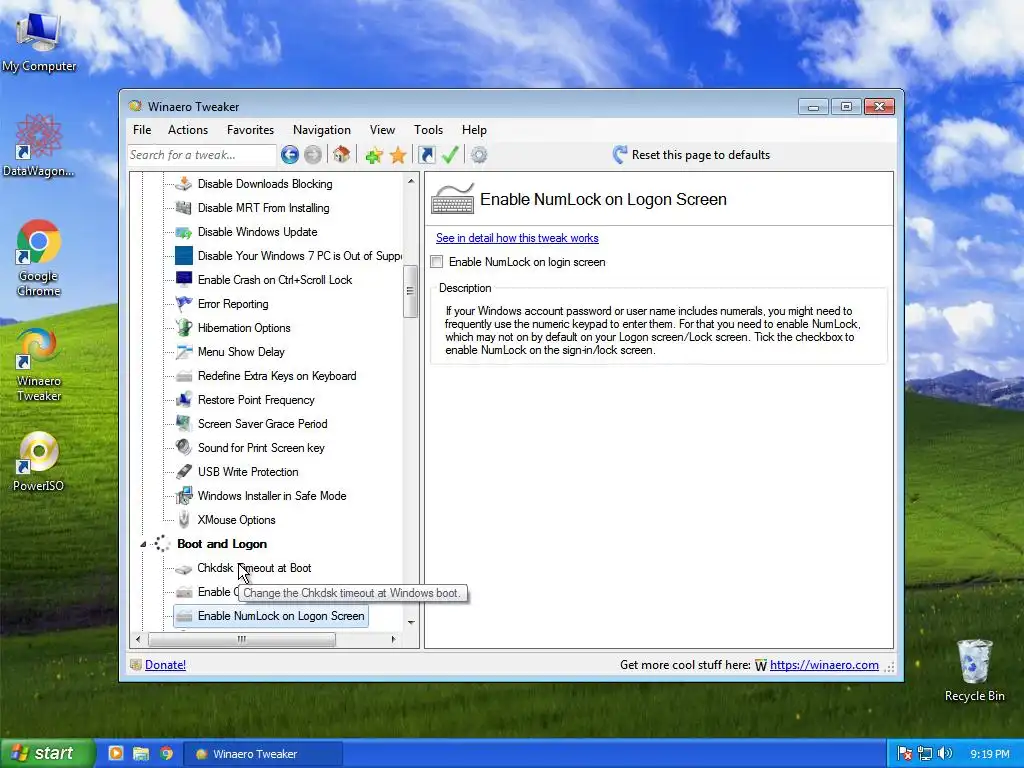Select Screen Saver Grace Period tweak
Image resolution: width=1024 pixels, height=768 pixels.
(263, 424)
